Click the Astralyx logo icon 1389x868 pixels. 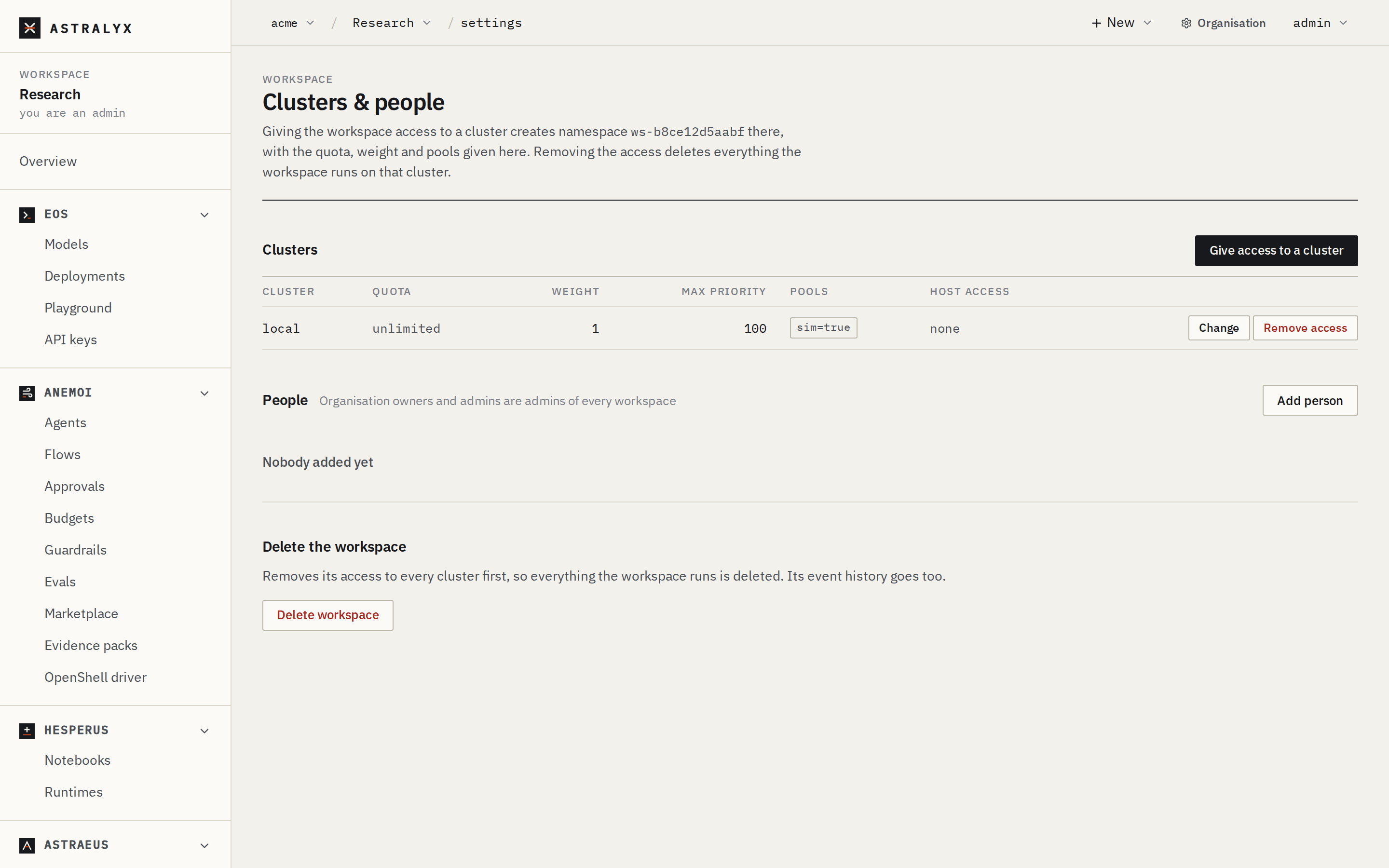[30, 27]
